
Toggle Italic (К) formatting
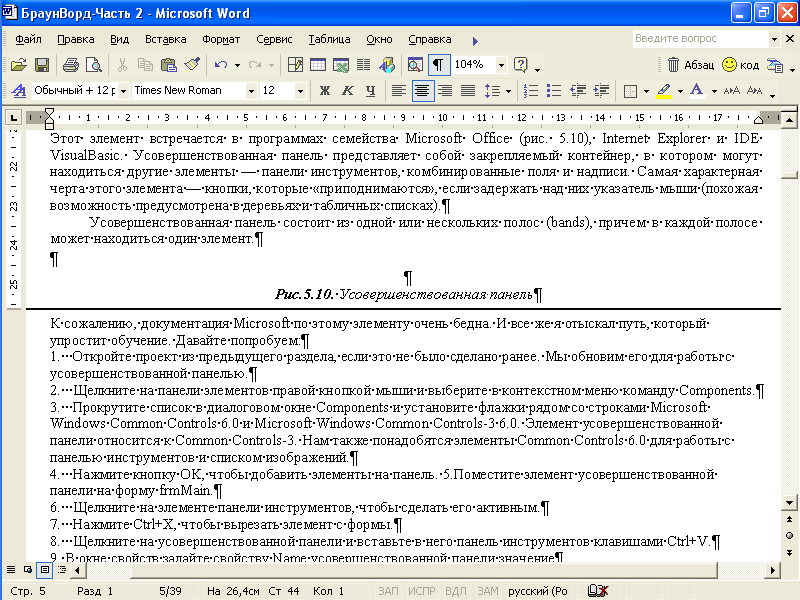[347, 91]
